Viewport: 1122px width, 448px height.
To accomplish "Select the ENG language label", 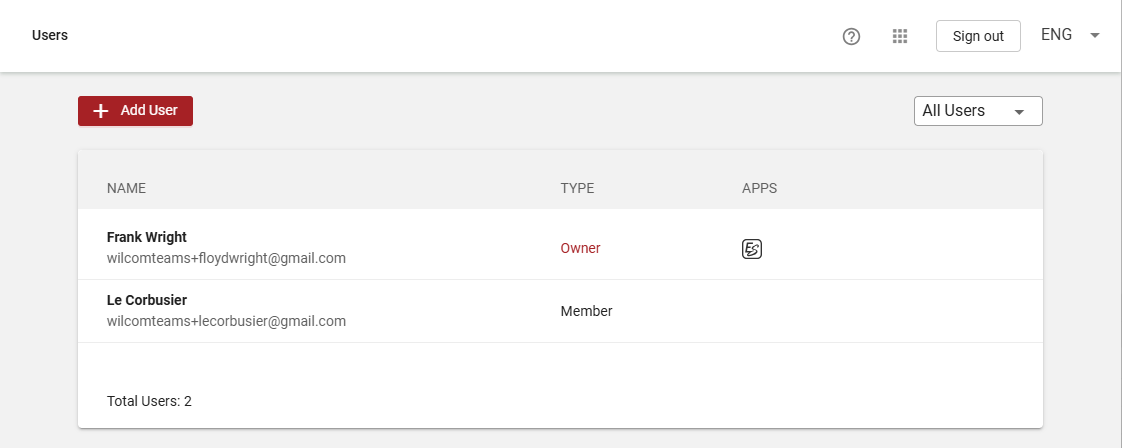I will (x=1056, y=35).
